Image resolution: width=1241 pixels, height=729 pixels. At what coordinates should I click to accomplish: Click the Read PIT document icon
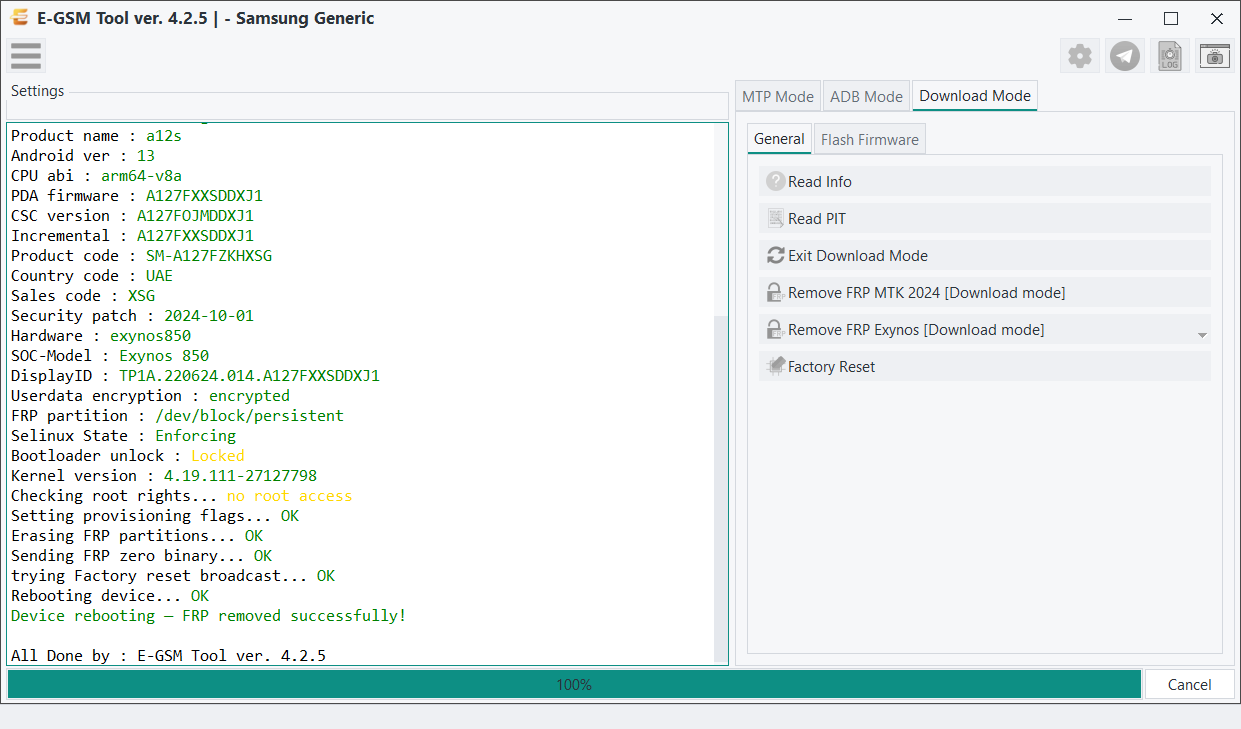[775, 218]
